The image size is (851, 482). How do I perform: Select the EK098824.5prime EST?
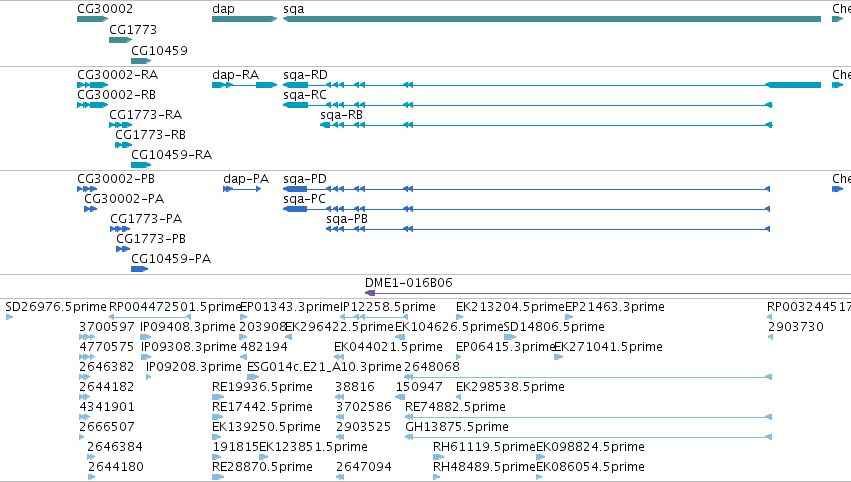(x=541, y=458)
